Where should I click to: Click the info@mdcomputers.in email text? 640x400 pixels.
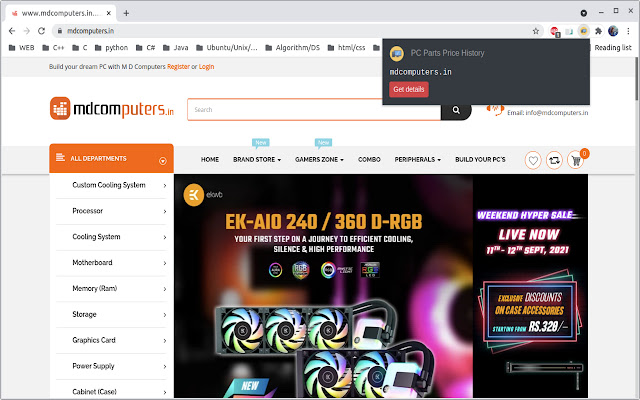point(557,113)
